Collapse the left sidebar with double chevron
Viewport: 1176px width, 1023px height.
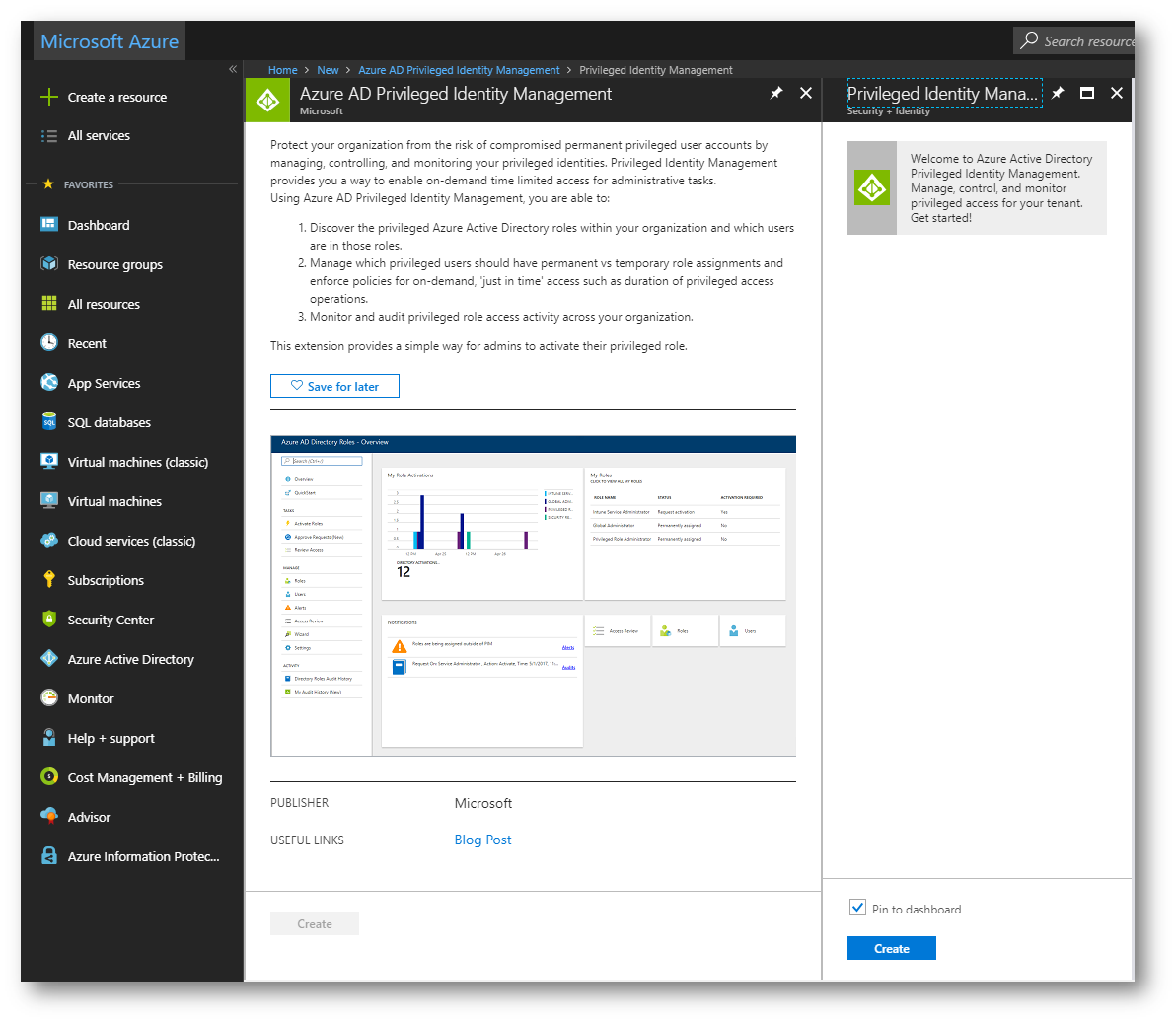pos(233,69)
